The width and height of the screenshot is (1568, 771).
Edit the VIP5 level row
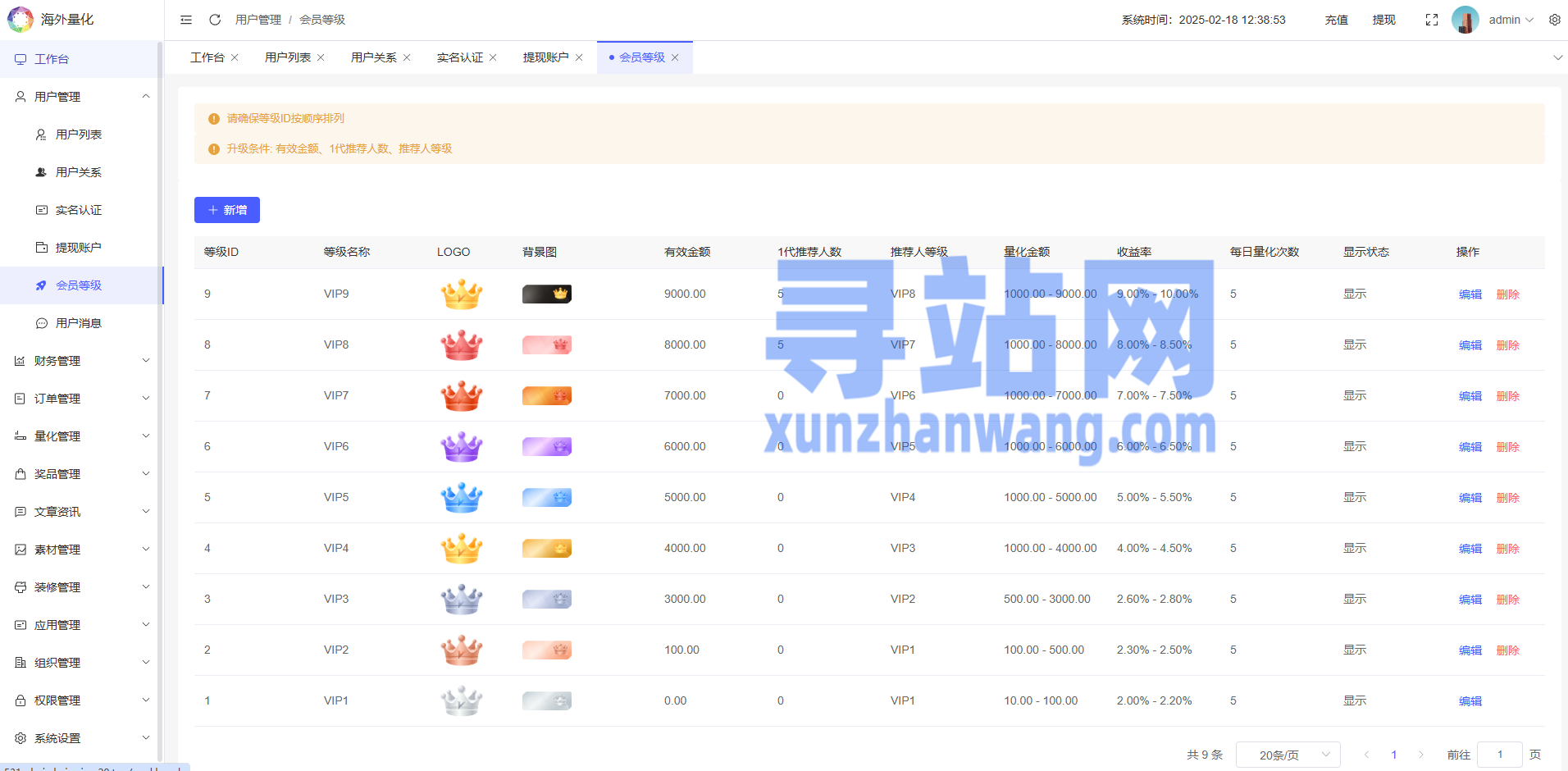(1470, 498)
